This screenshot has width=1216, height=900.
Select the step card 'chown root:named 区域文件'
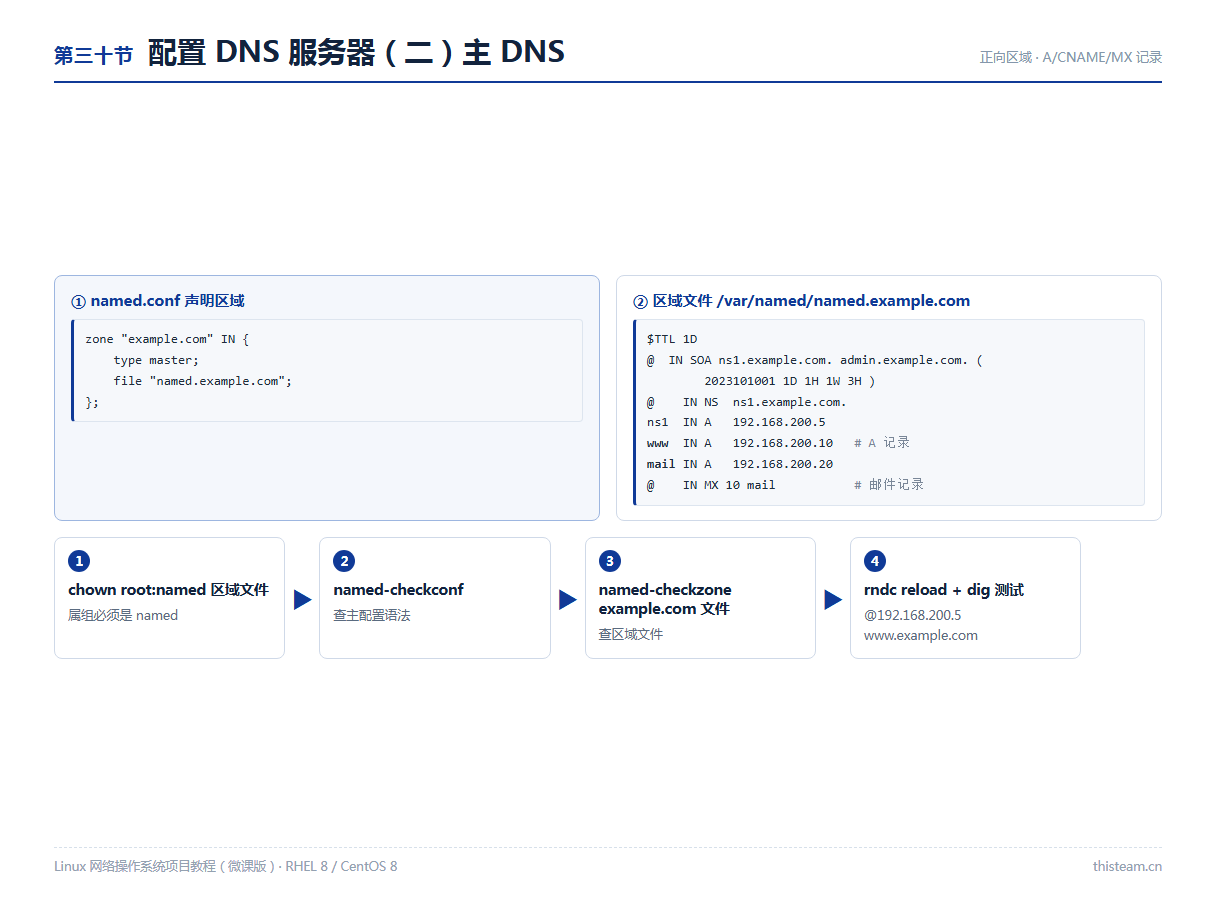[x=169, y=598]
